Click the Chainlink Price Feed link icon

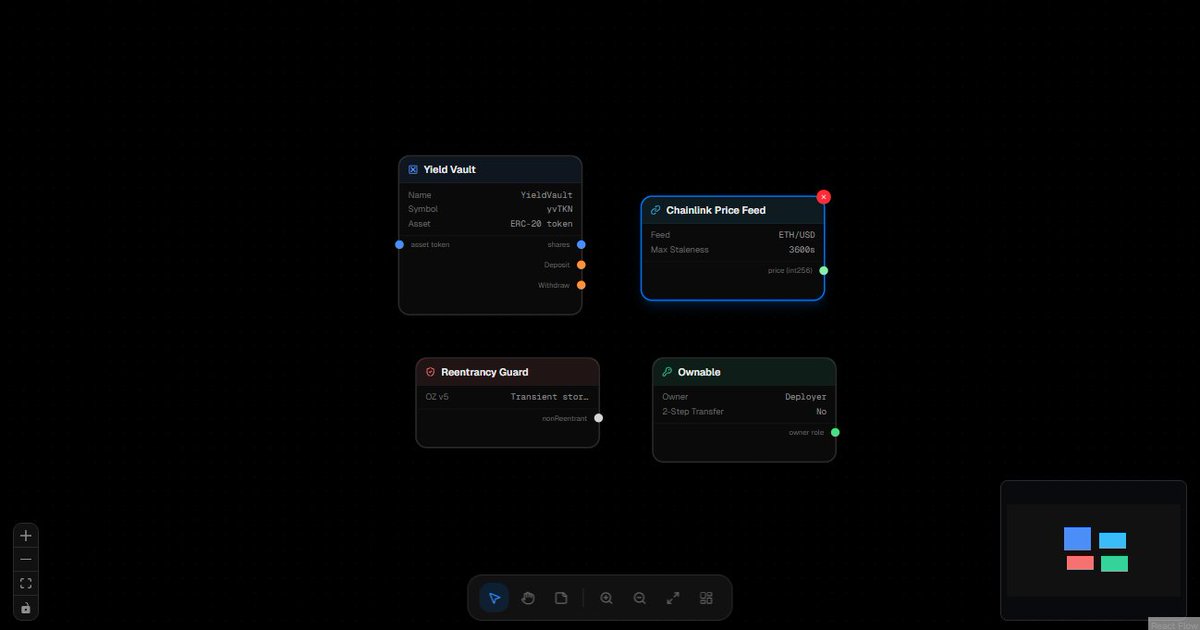pyautogui.click(x=656, y=211)
